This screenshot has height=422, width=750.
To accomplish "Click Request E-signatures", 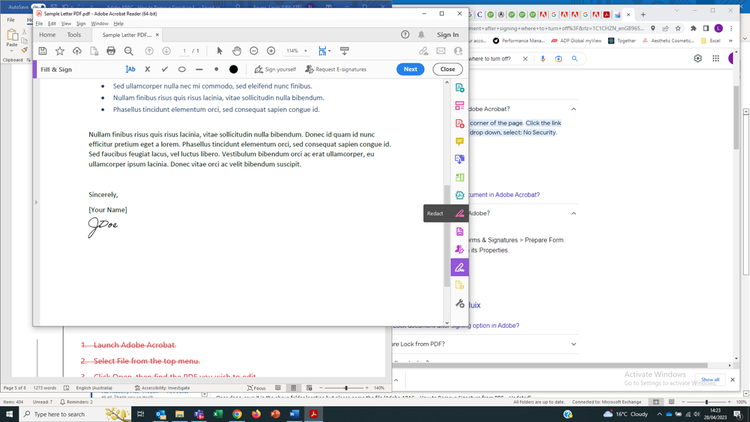I will point(336,69).
